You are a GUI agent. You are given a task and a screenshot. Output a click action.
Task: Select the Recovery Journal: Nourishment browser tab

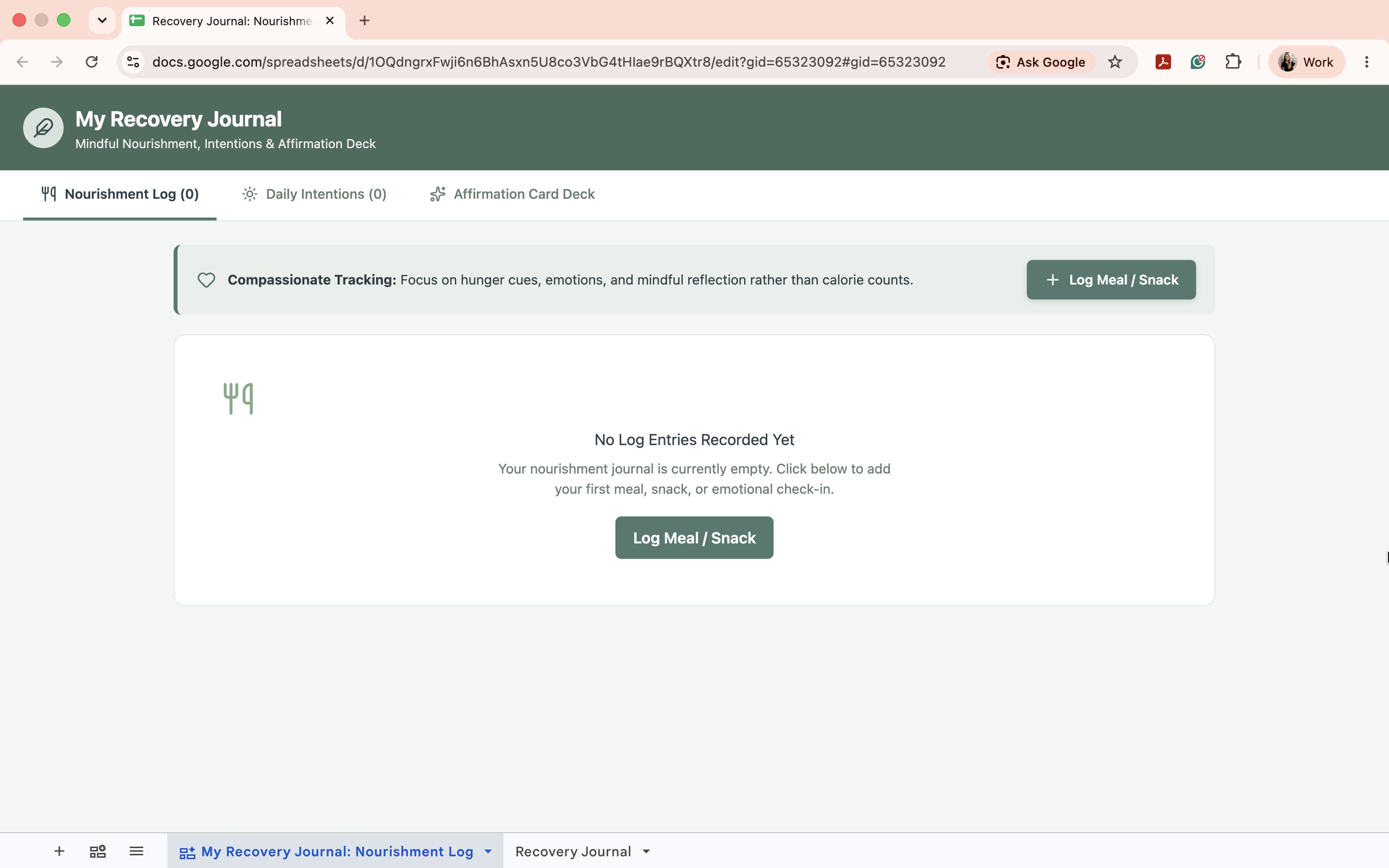coord(233,21)
